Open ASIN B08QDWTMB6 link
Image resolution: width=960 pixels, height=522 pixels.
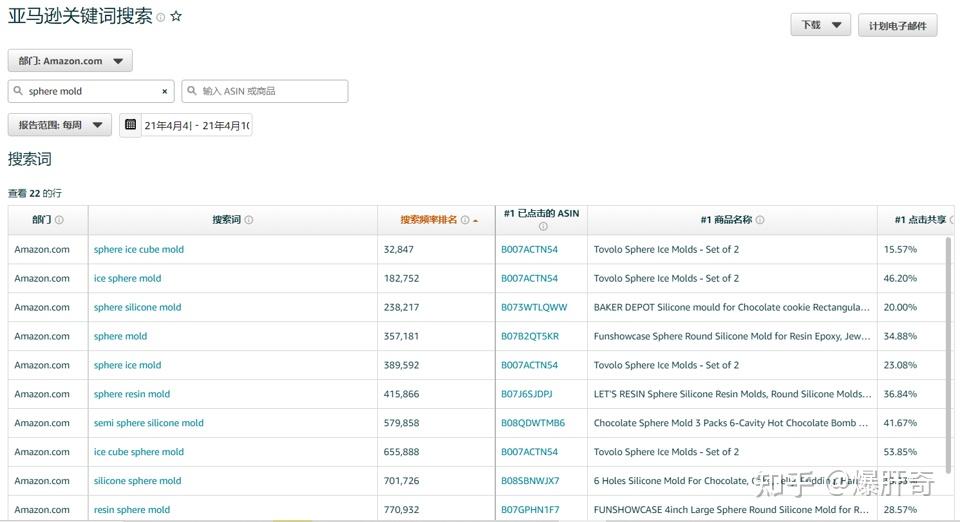coord(533,423)
